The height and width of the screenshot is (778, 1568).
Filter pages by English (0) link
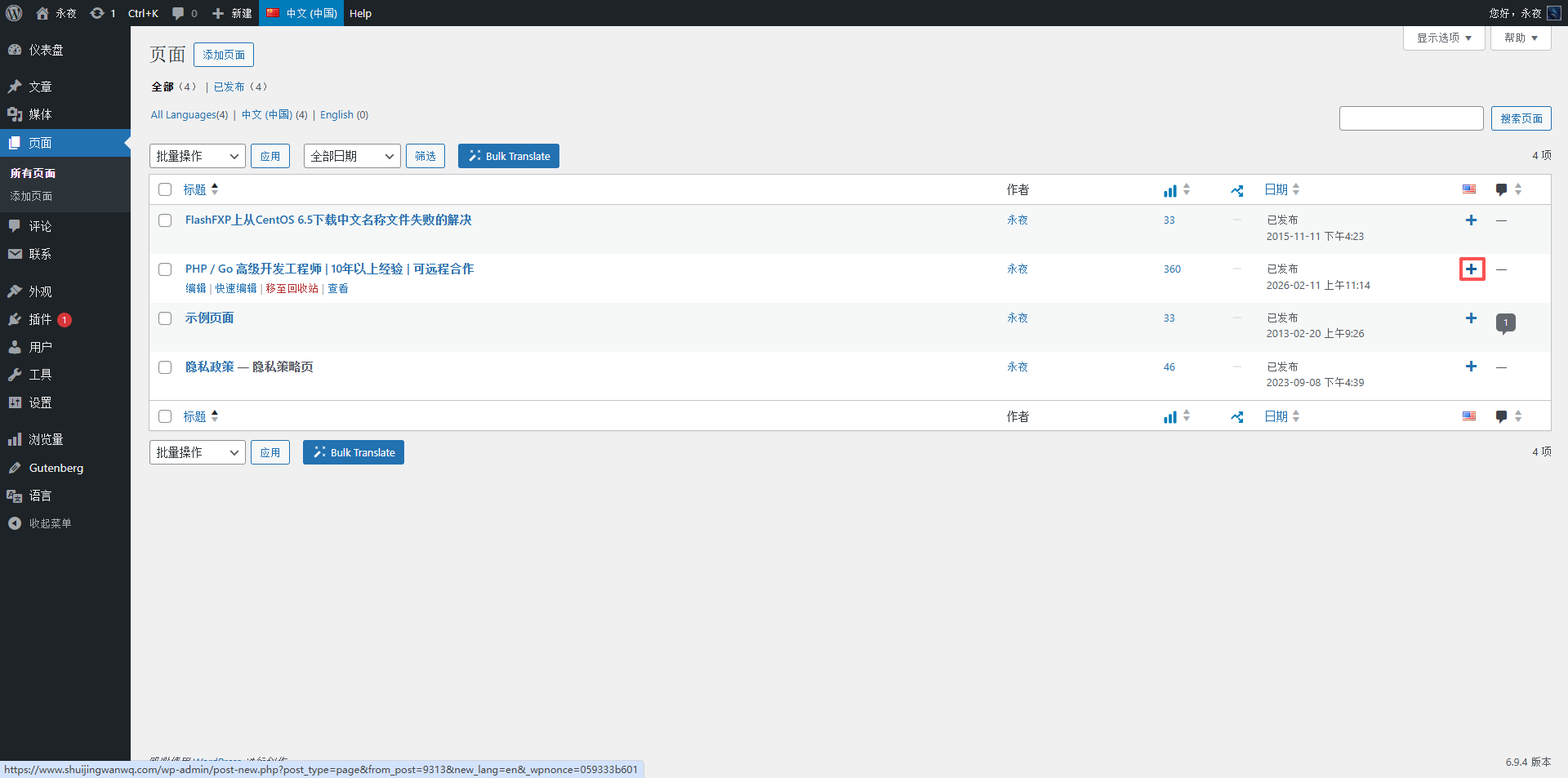point(344,115)
